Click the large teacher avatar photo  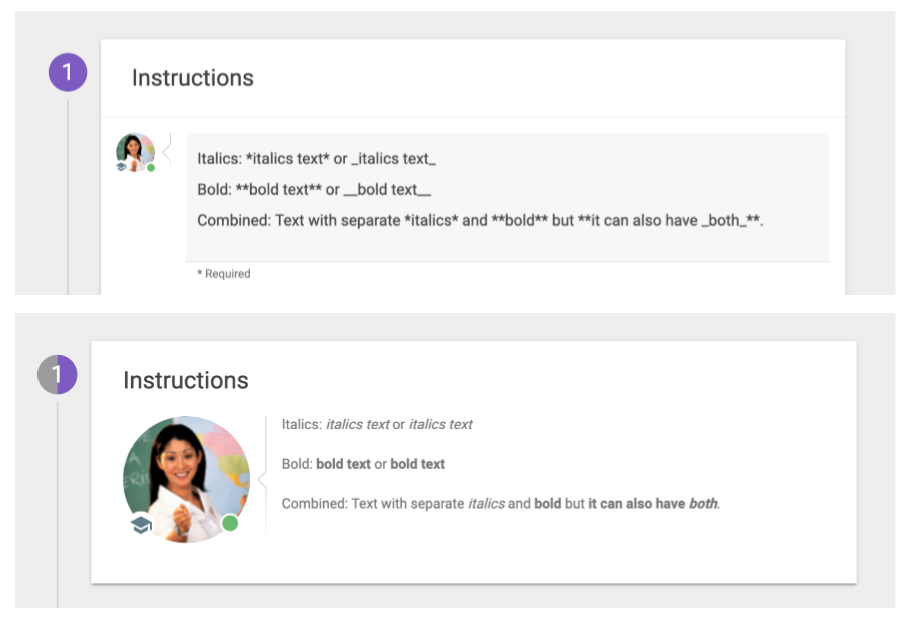(x=186, y=479)
